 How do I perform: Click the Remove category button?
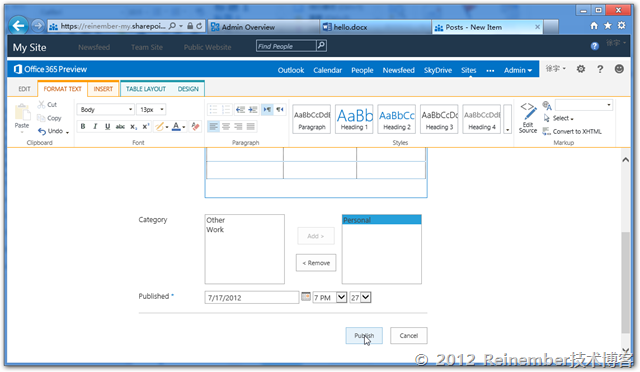(316, 263)
